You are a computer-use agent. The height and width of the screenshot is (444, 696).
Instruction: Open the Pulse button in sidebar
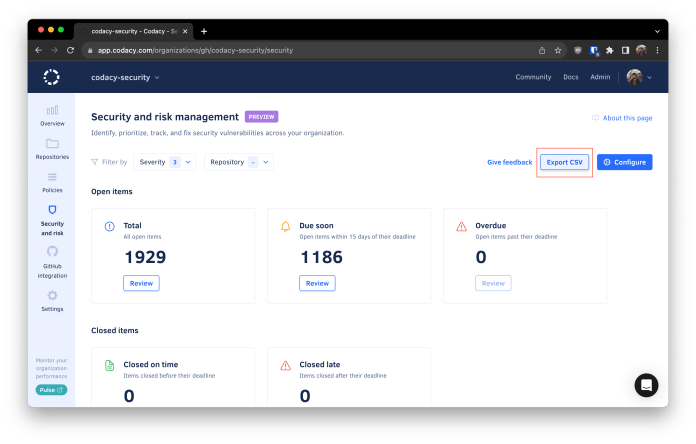click(x=51, y=390)
